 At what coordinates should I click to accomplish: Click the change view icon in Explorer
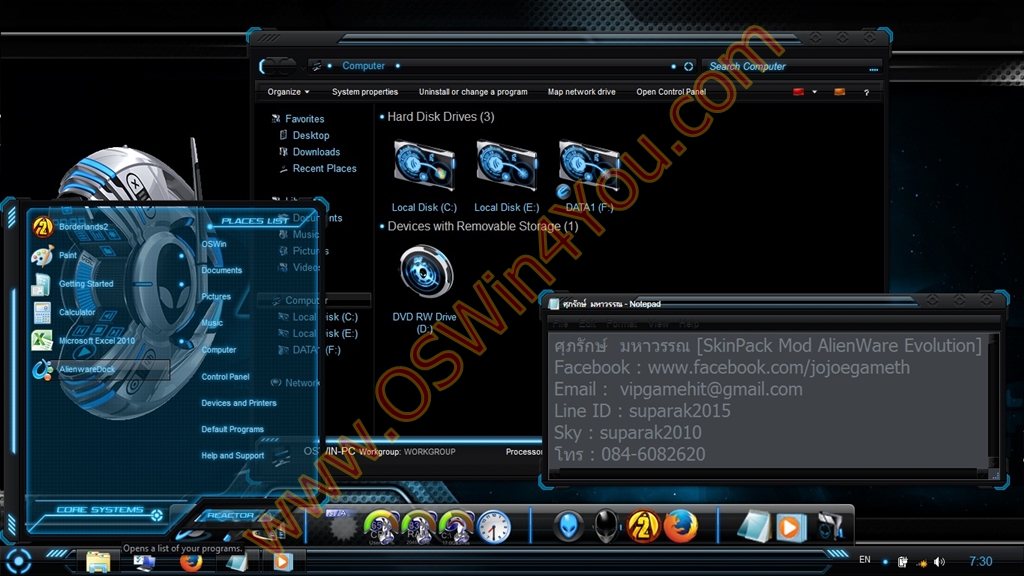pyautogui.click(x=798, y=92)
